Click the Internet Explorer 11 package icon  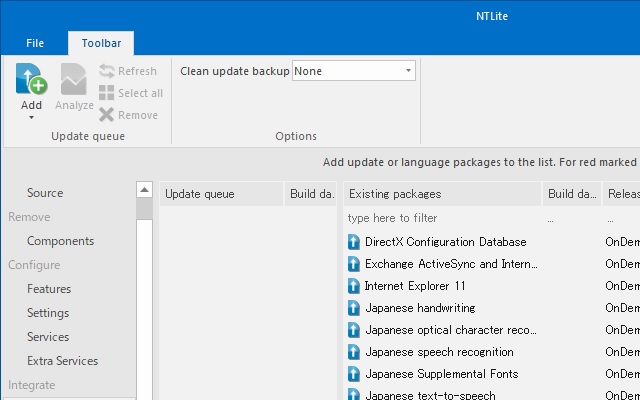point(353,286)
